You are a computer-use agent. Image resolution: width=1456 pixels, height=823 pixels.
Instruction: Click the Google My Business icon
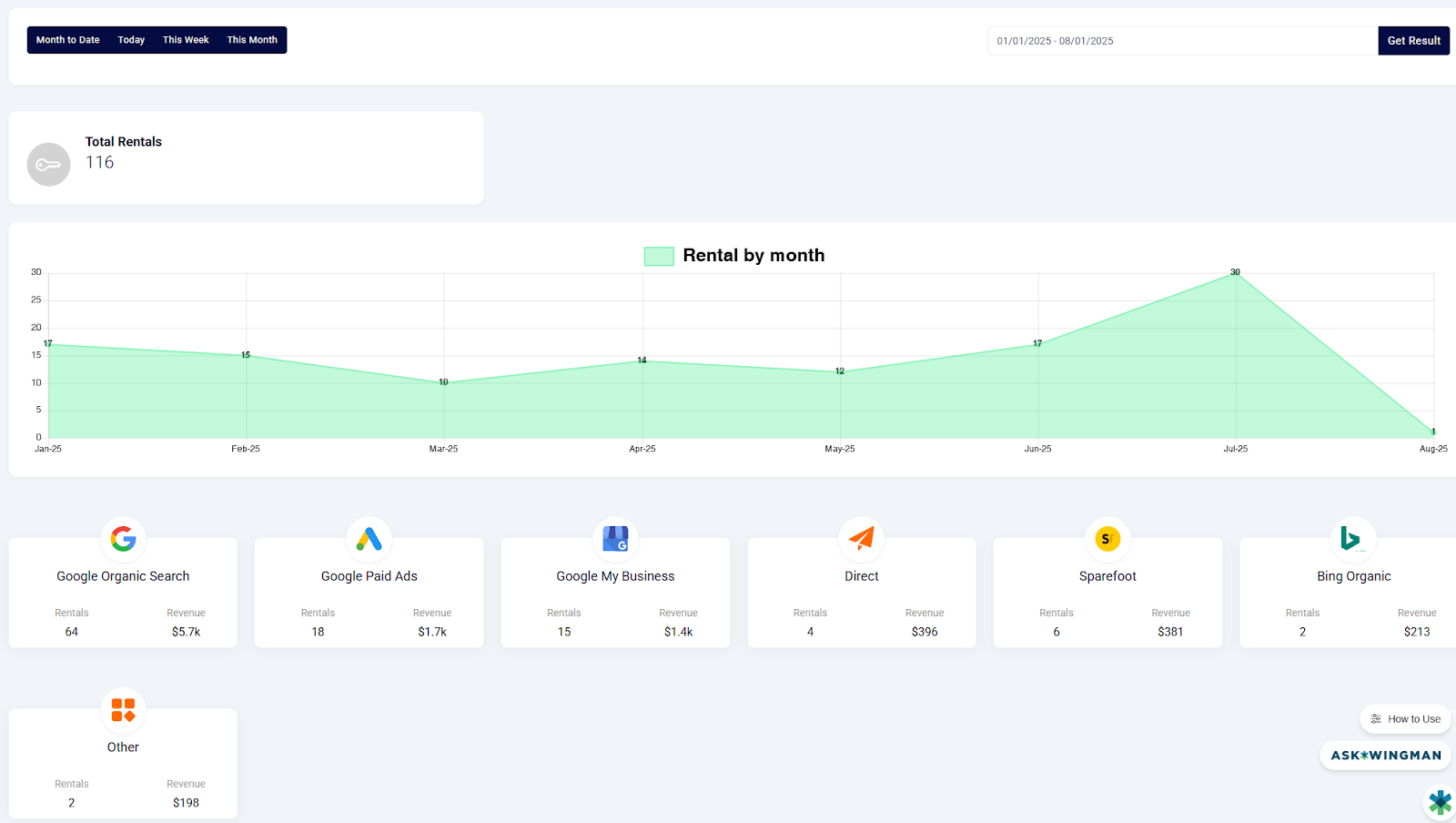(615, 539)
